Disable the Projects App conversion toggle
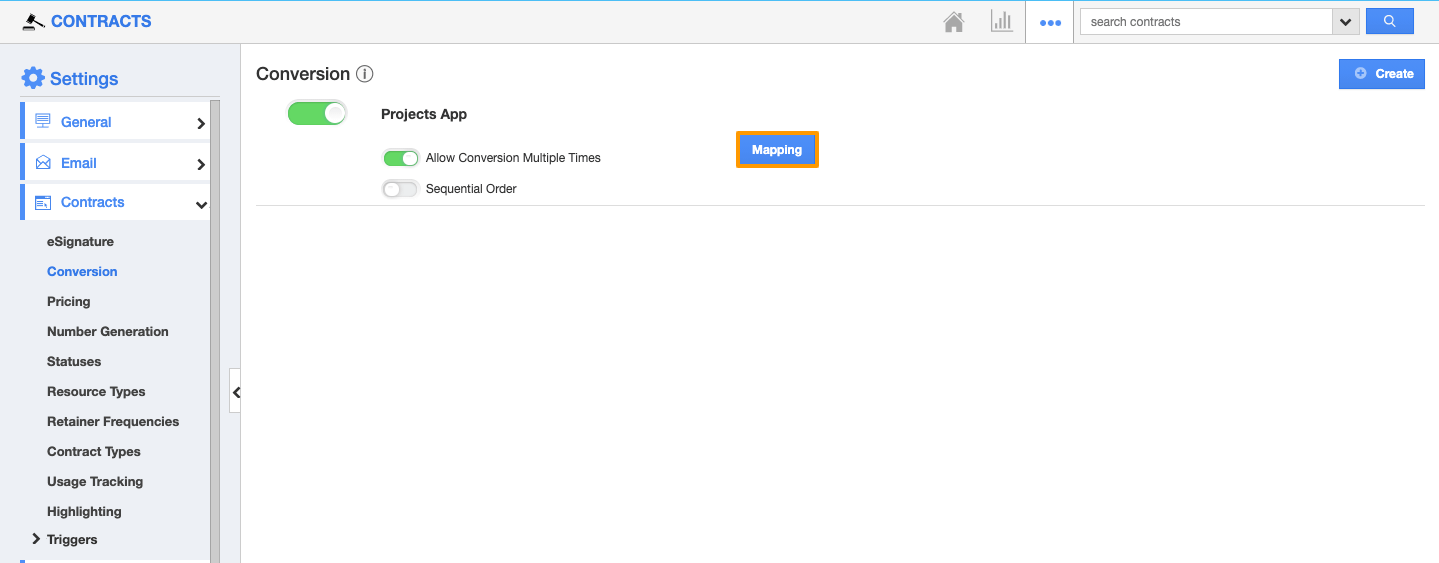 [316, 113]
